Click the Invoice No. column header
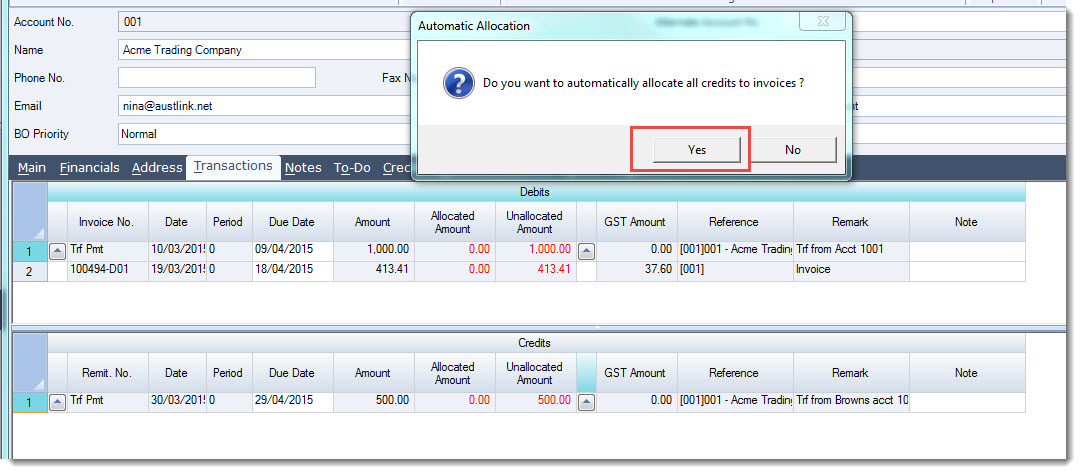The image size is (1081, 474). pyautogui.click(x=108, y=222)
